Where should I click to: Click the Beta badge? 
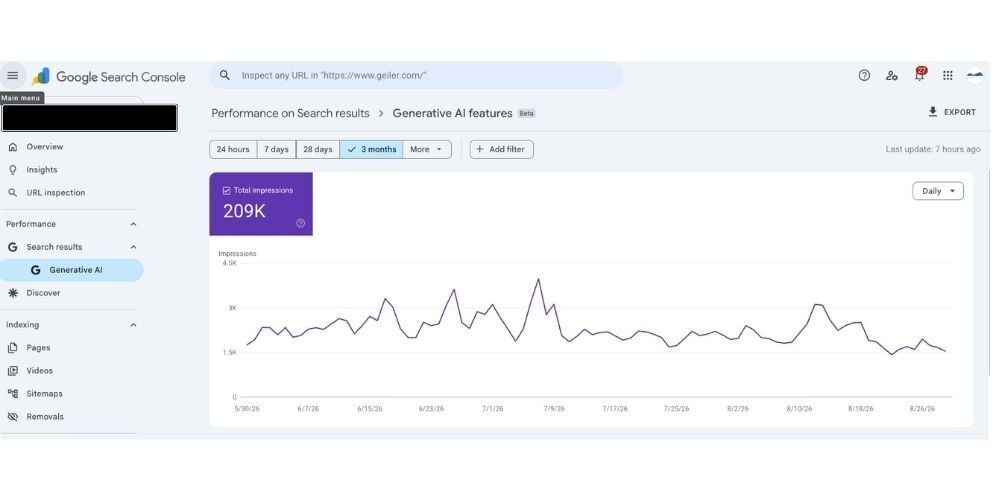pos(526,114)
